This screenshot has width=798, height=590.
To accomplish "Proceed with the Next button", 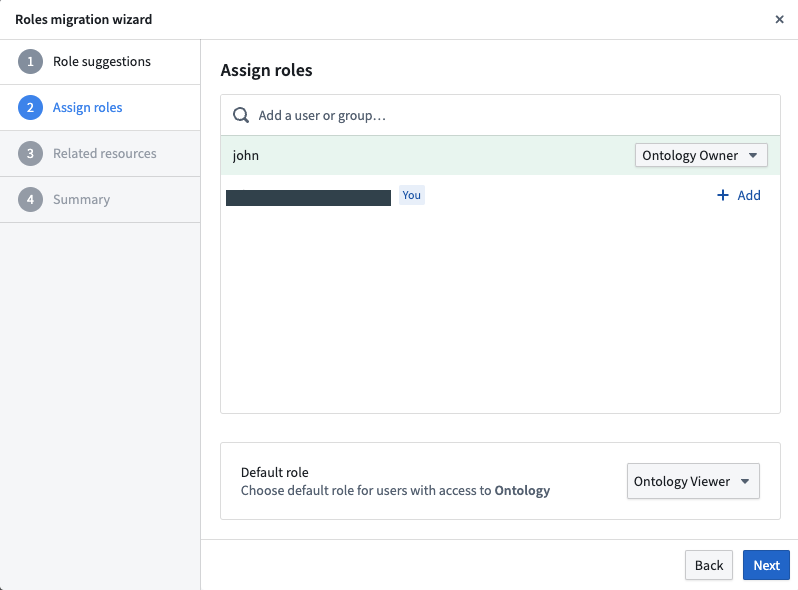I will 766,565.
